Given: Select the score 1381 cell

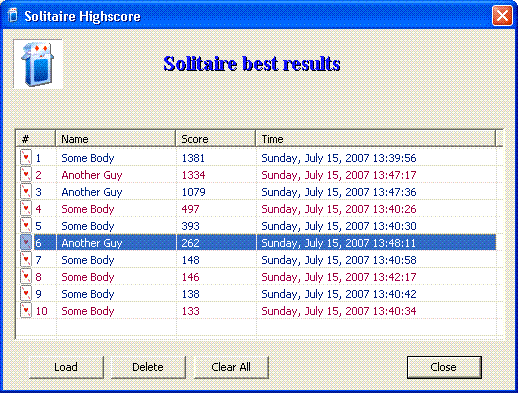Looking at the screenshot, I should pos(193,158).
